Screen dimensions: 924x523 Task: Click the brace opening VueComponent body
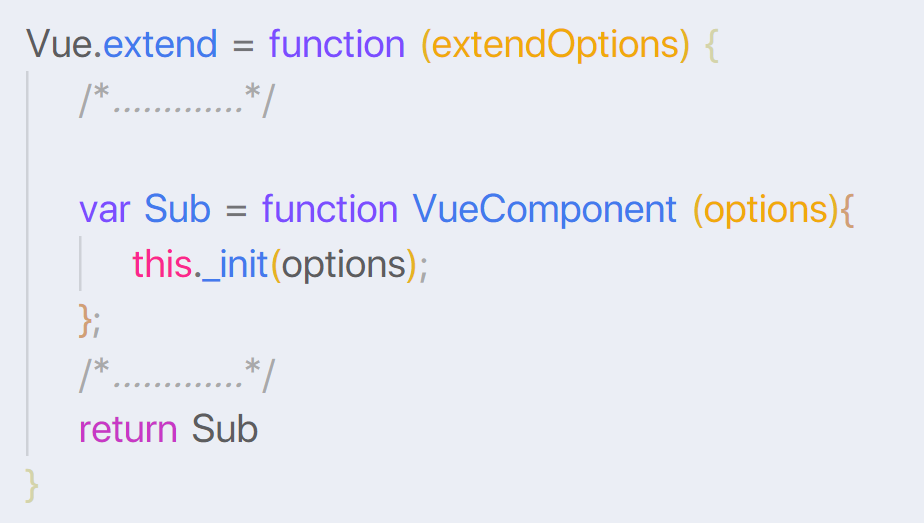pos(846,211)
